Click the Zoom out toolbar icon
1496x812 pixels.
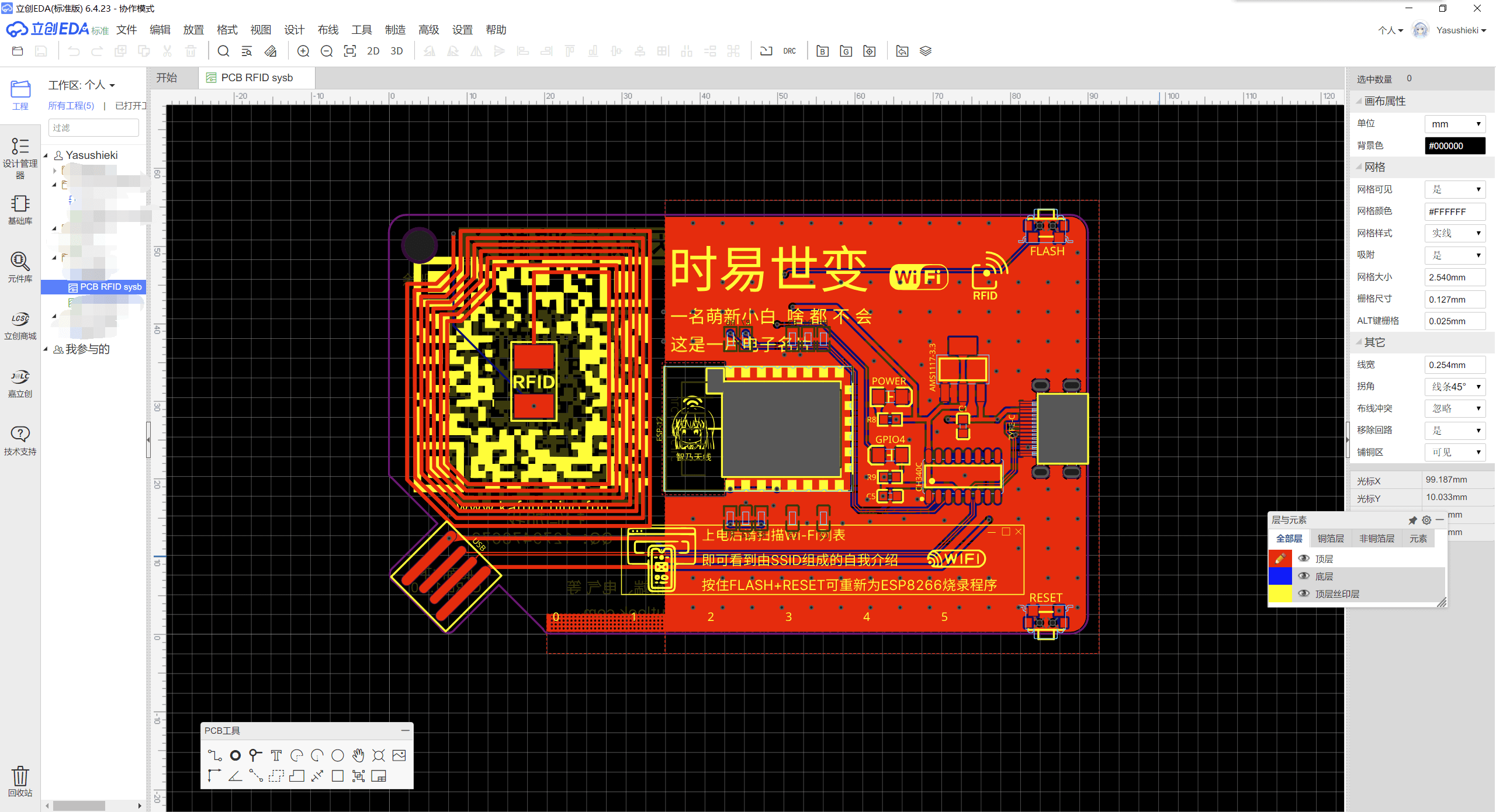(x=327, y=51)
